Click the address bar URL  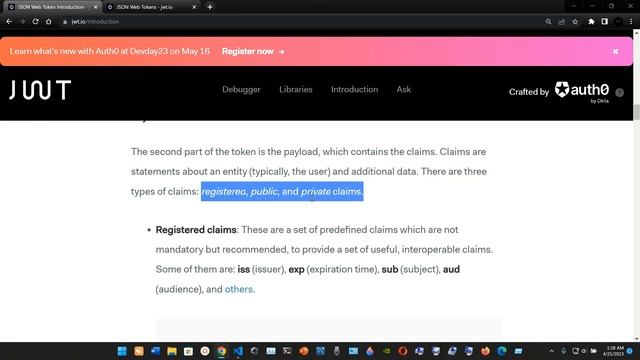click(x=95, y=22)
